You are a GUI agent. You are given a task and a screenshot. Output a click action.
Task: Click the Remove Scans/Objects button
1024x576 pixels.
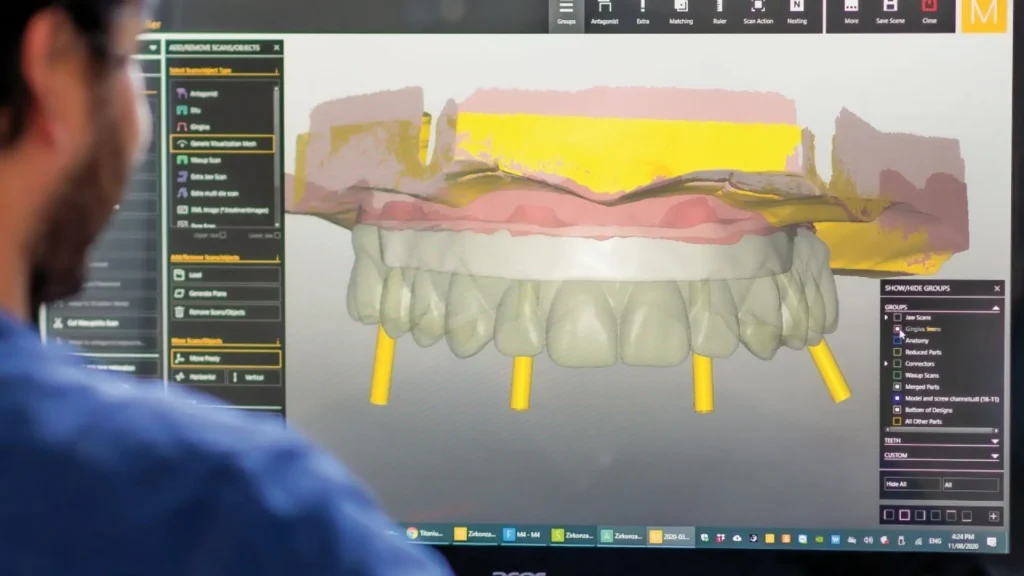[x=225, y=312]
